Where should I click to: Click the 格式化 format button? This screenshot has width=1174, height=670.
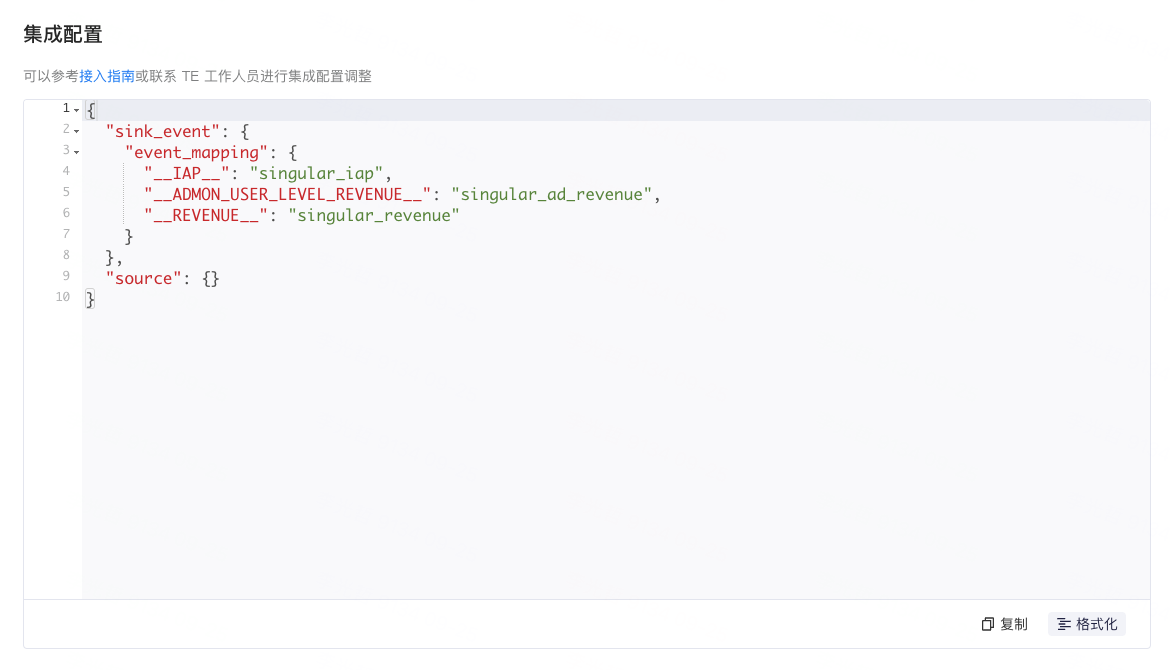coord(1087,624)
